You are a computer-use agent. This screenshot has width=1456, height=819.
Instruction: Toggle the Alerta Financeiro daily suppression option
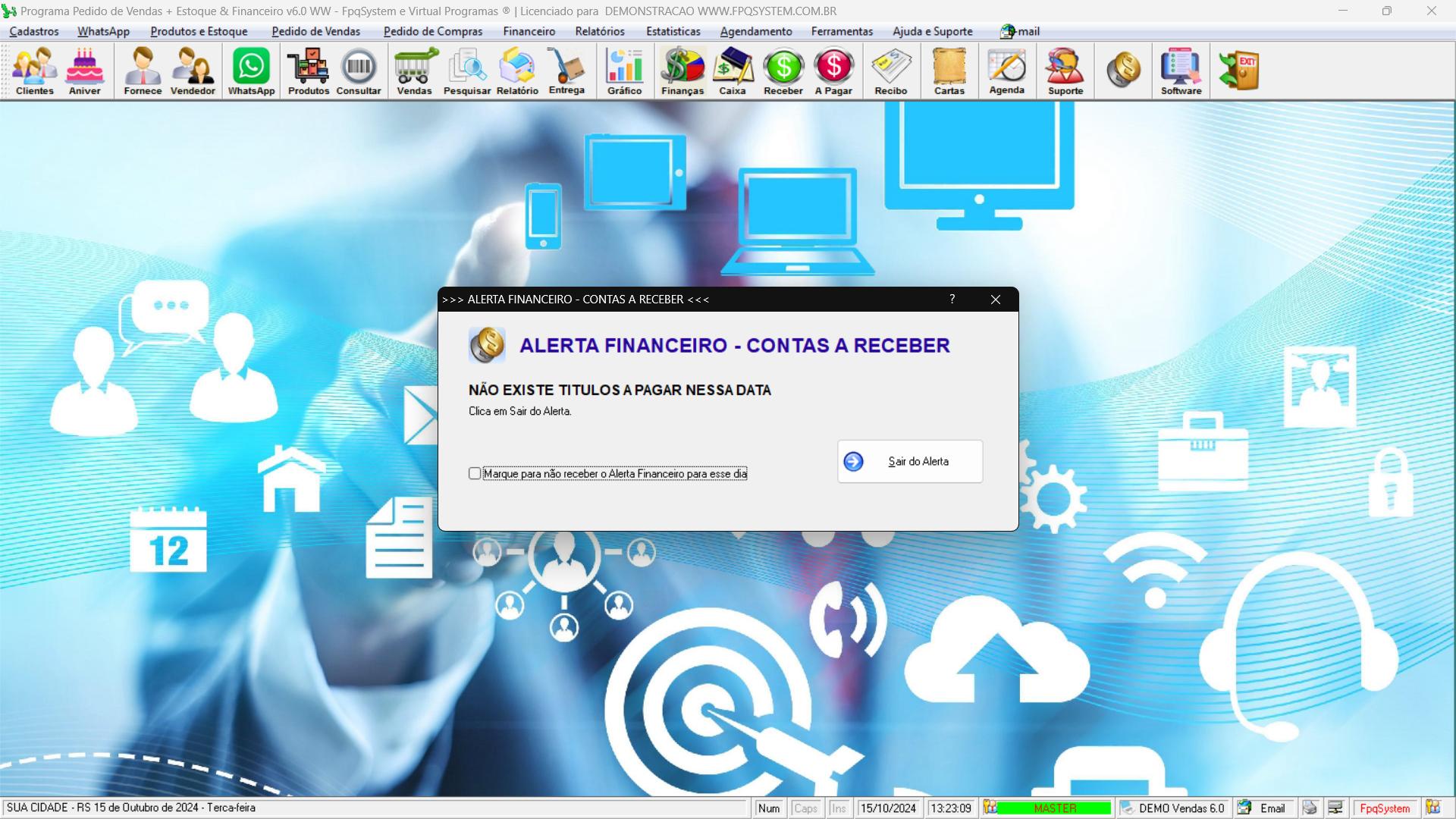click(474, 473)
